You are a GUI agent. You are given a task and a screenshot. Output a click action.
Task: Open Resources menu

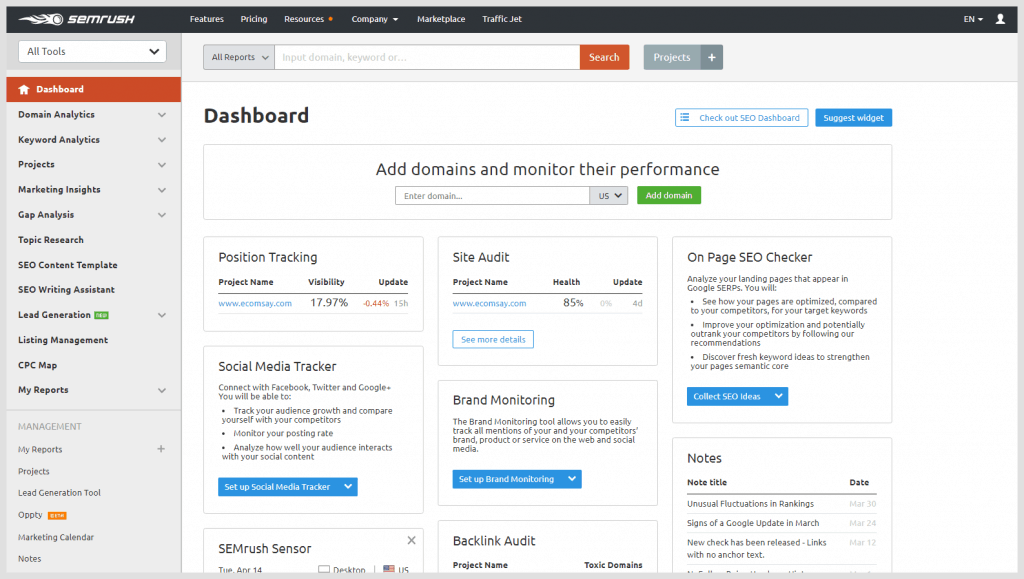click(308, 19)
